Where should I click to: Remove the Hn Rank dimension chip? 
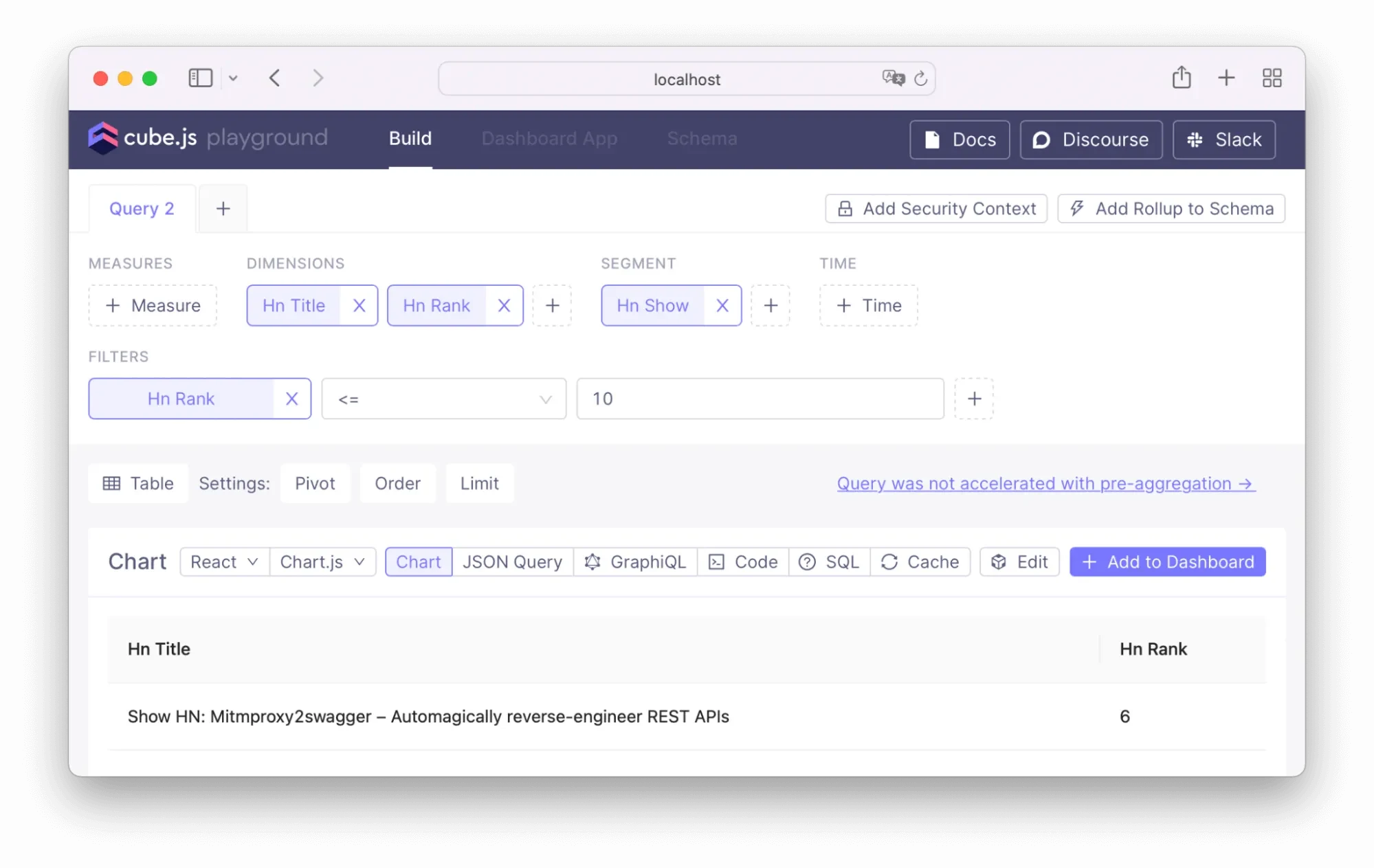pyautogui.click(x=504, y=306)
